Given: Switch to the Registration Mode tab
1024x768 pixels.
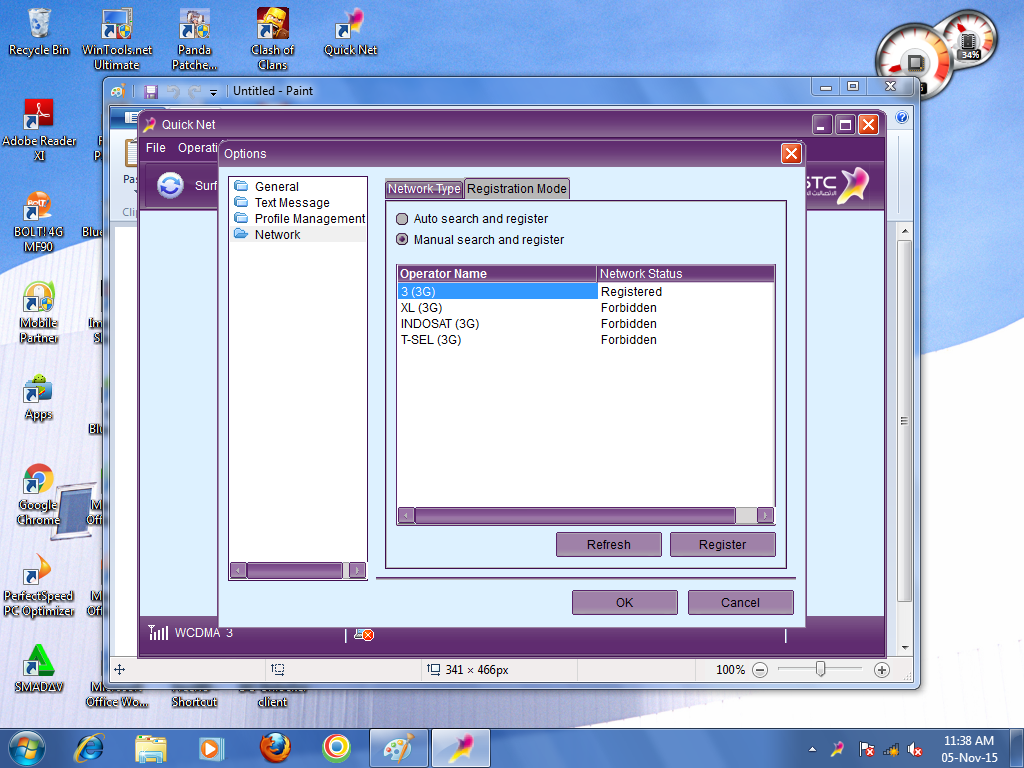Looking at the screenshot, I should pos(517,189).
